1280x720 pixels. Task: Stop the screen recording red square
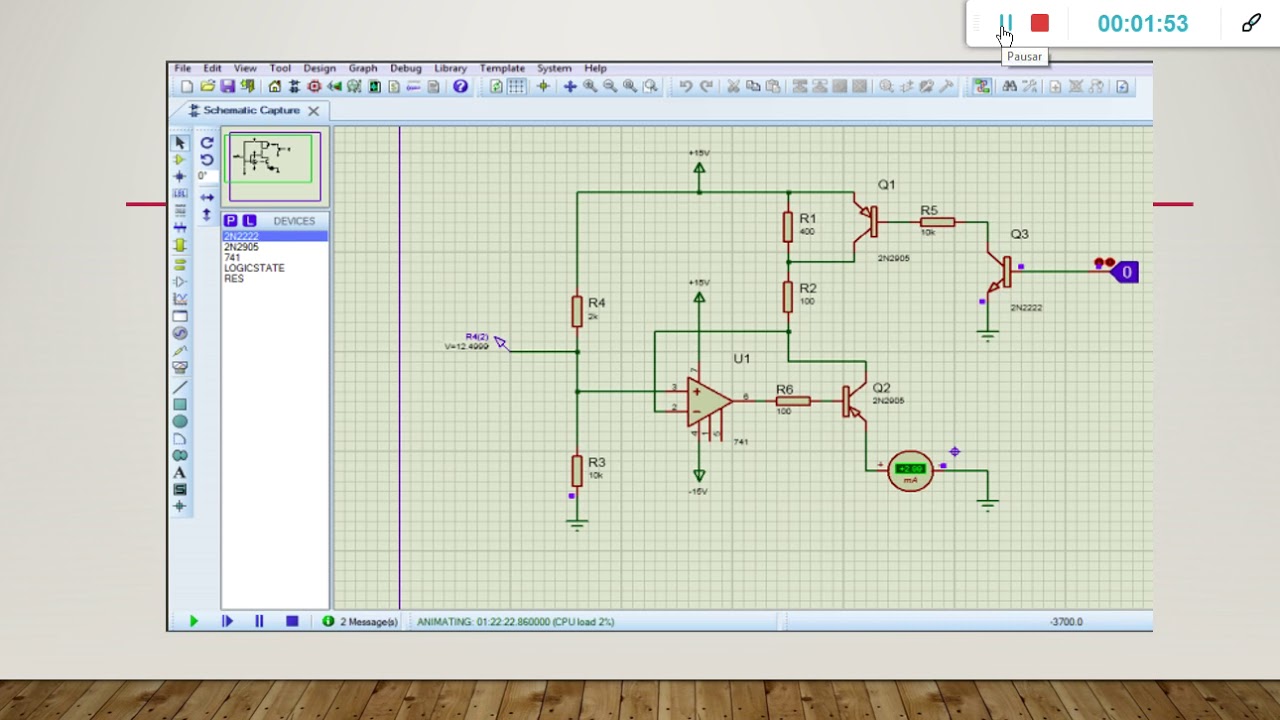click(1040, 23)
